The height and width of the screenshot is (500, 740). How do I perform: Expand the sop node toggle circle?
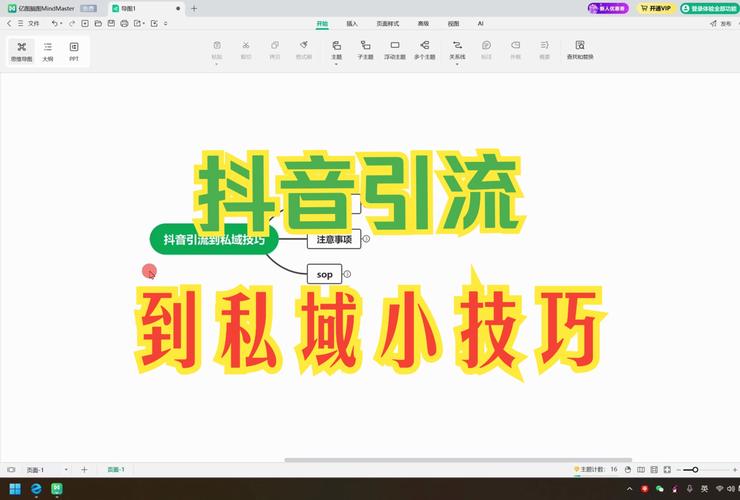347,274
